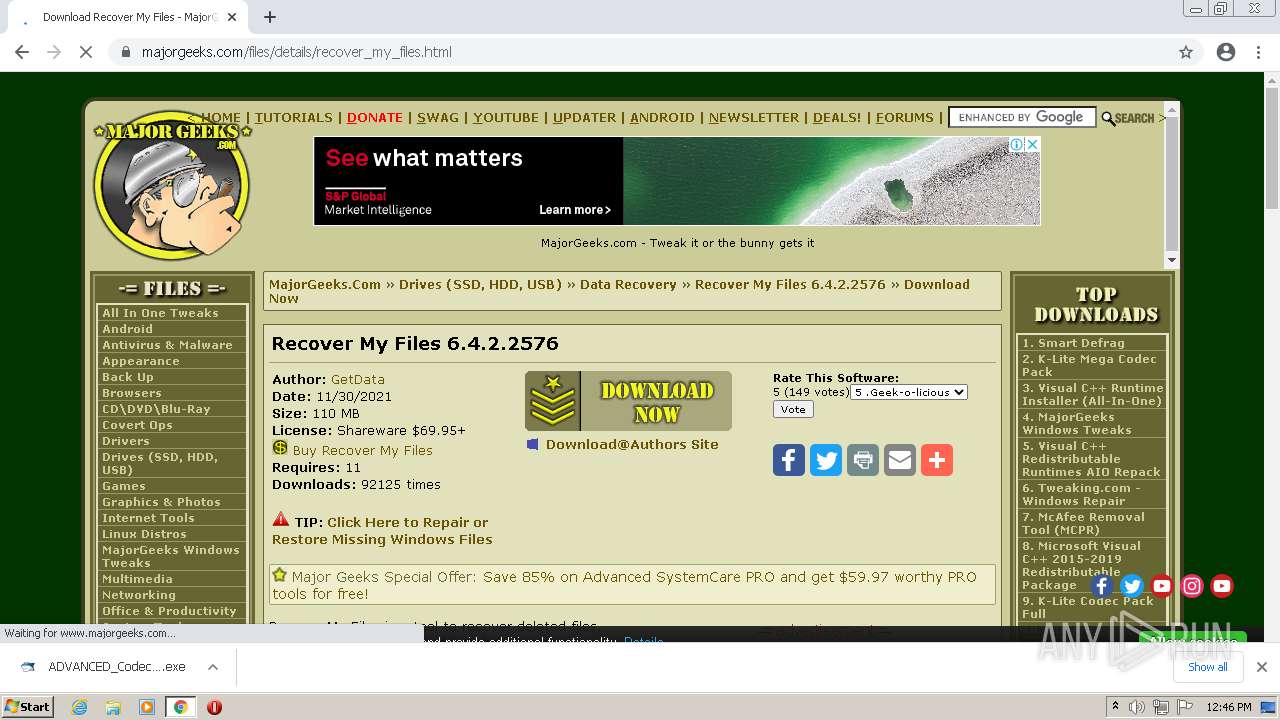Open the NEWSLETTER menu item
The image size is (1280, 720).
(754, 117)
